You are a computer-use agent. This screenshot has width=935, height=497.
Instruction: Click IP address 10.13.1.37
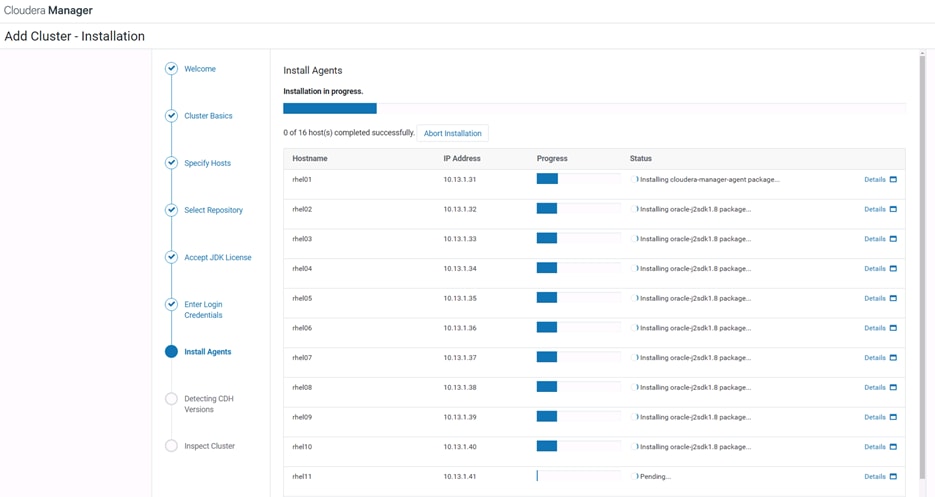pos(460,357)
